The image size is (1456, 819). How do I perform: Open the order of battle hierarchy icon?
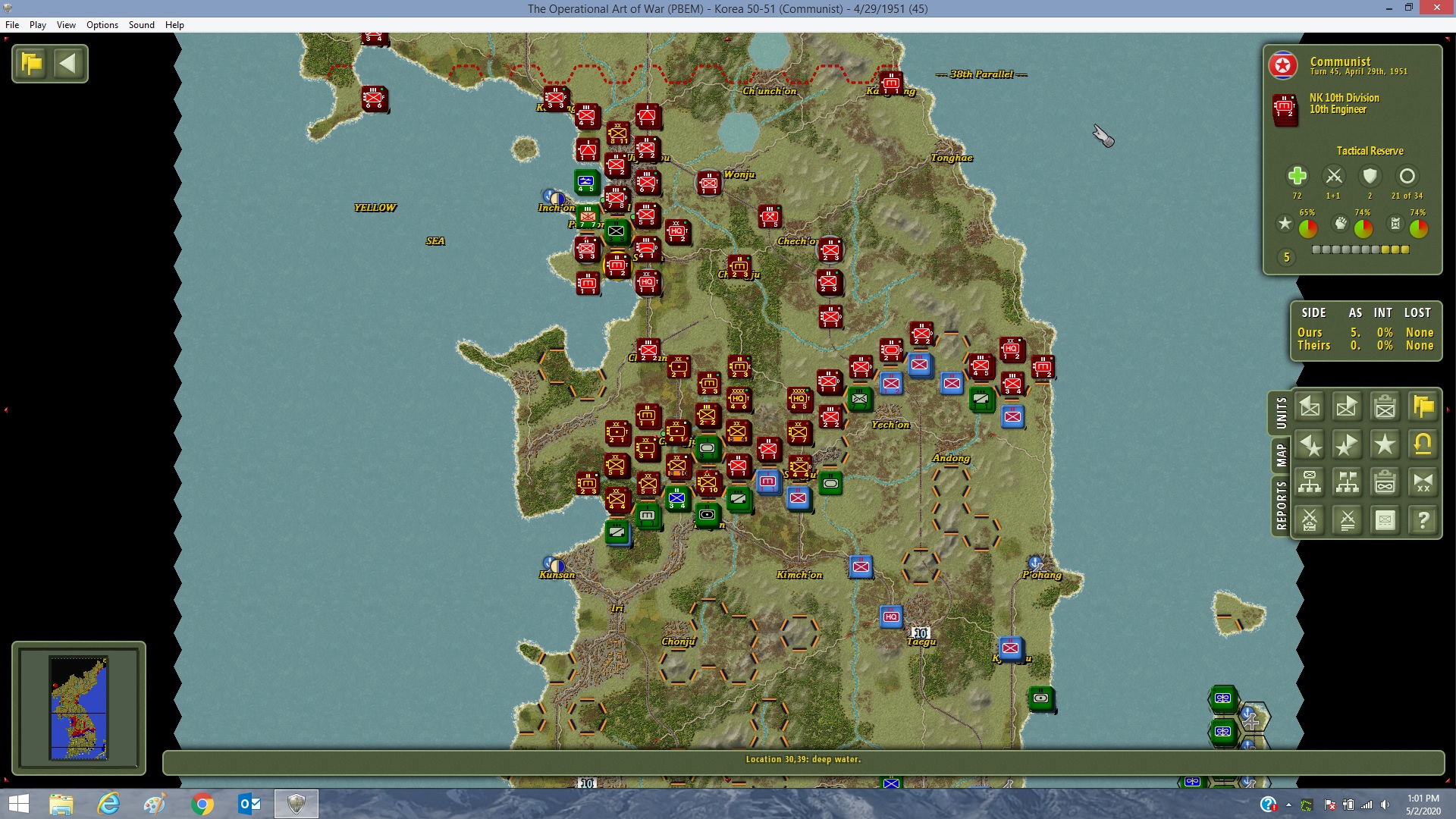click(x=1310, y=482)
